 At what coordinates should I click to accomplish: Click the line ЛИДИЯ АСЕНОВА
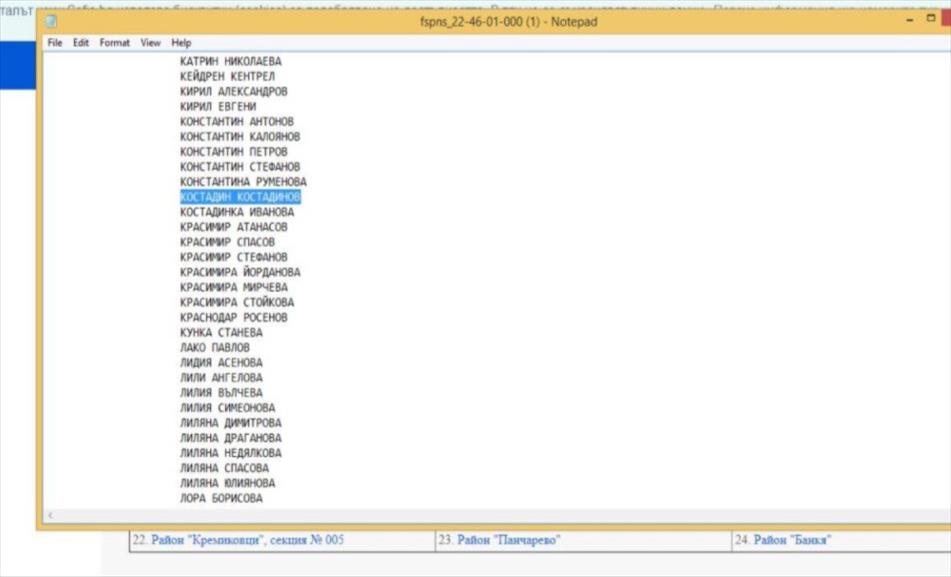[221, 363]
